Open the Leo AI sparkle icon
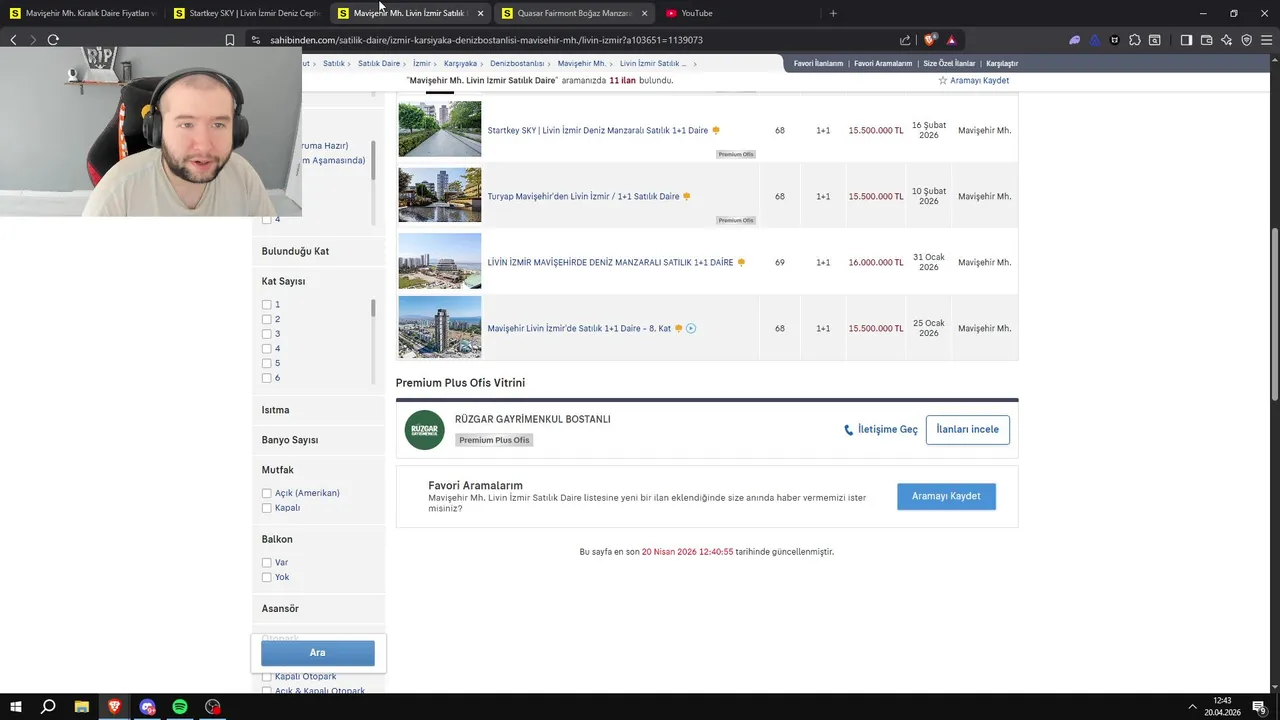 point(1226,40)
